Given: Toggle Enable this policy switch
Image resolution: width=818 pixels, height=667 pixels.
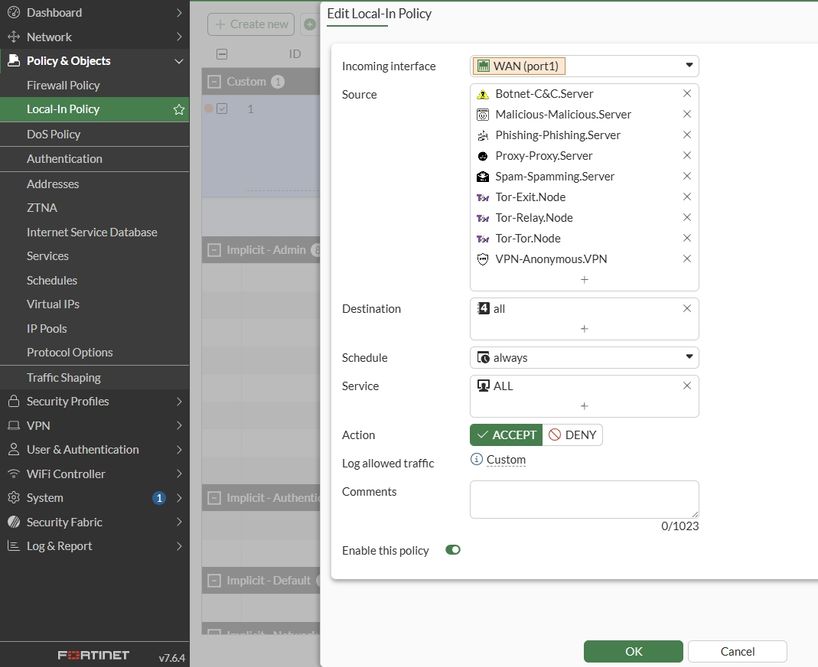Looking at the screenshot, I should point(453,550).
